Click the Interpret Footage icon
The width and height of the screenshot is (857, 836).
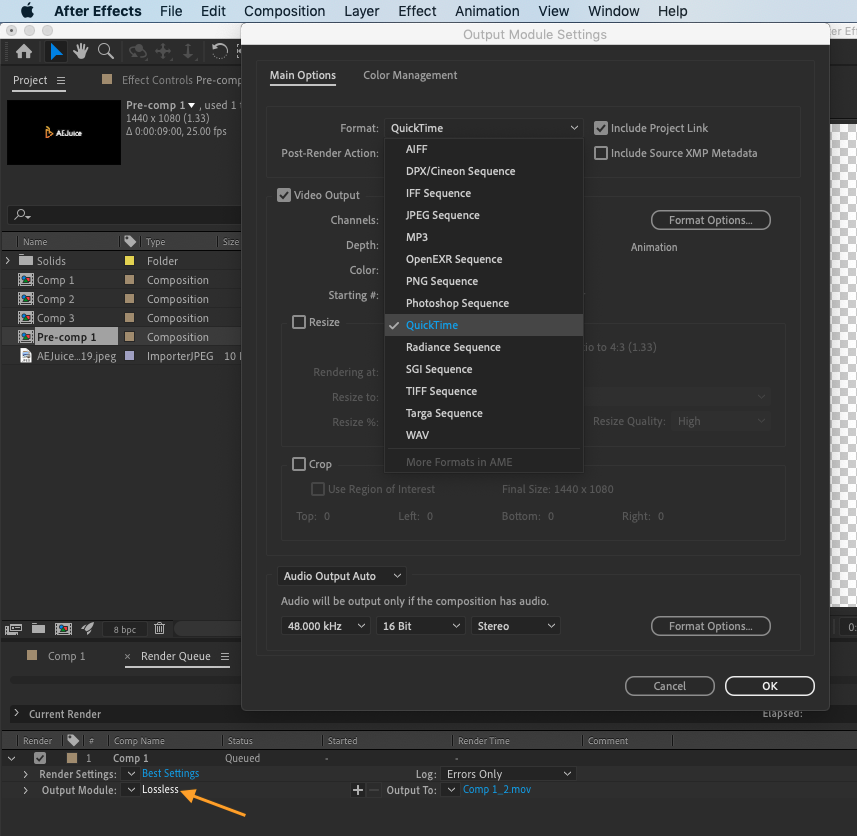[x=14, y=629]
